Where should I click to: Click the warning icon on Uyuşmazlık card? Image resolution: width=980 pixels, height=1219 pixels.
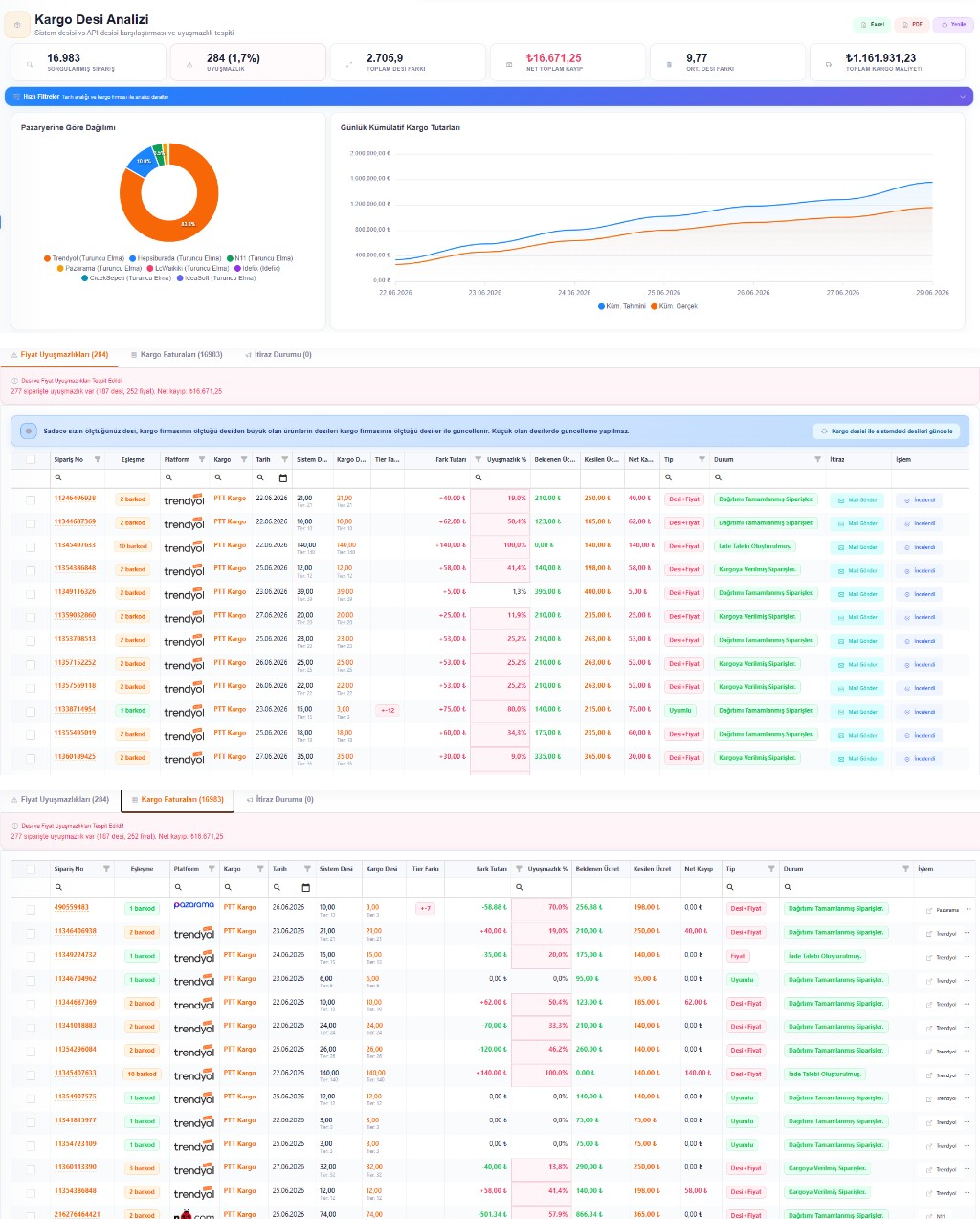pos(189,65)
